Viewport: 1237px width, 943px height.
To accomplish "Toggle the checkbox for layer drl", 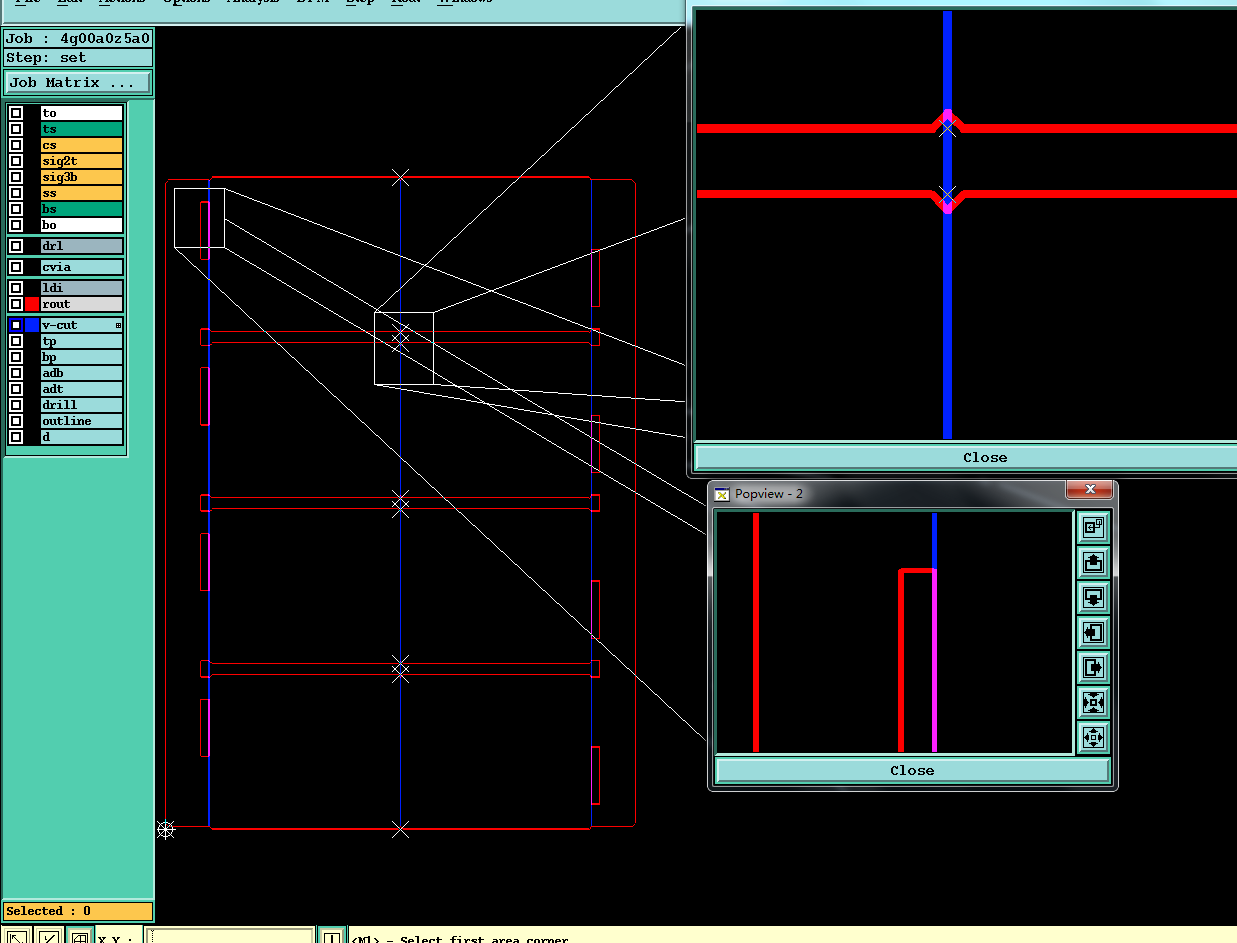I will (x=16, y=246).
